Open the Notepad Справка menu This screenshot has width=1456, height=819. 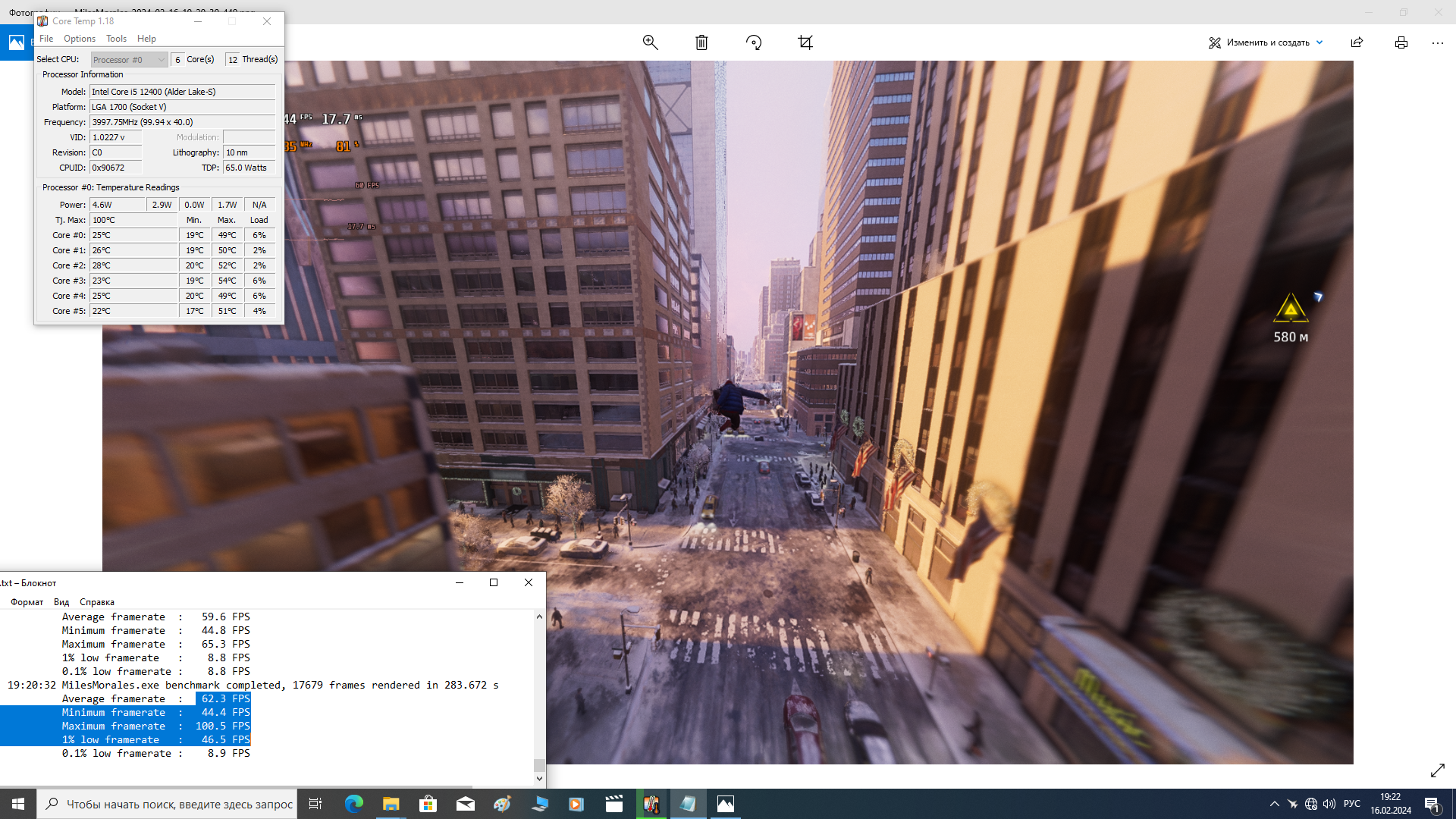(97, 602)
